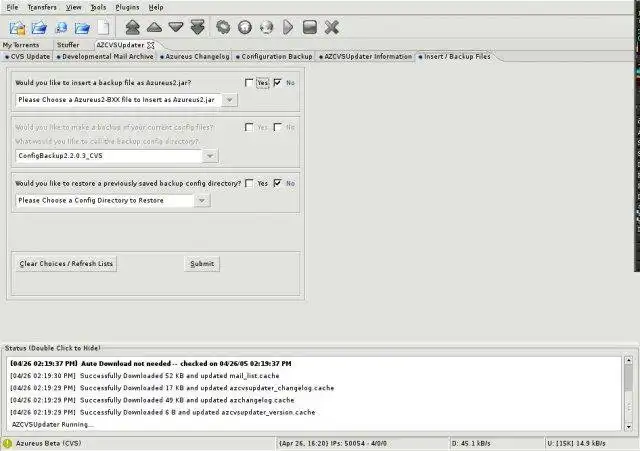Click status log scrollbar up arrow
This screenshot has width=640, height=451.
tap(629, 360)
